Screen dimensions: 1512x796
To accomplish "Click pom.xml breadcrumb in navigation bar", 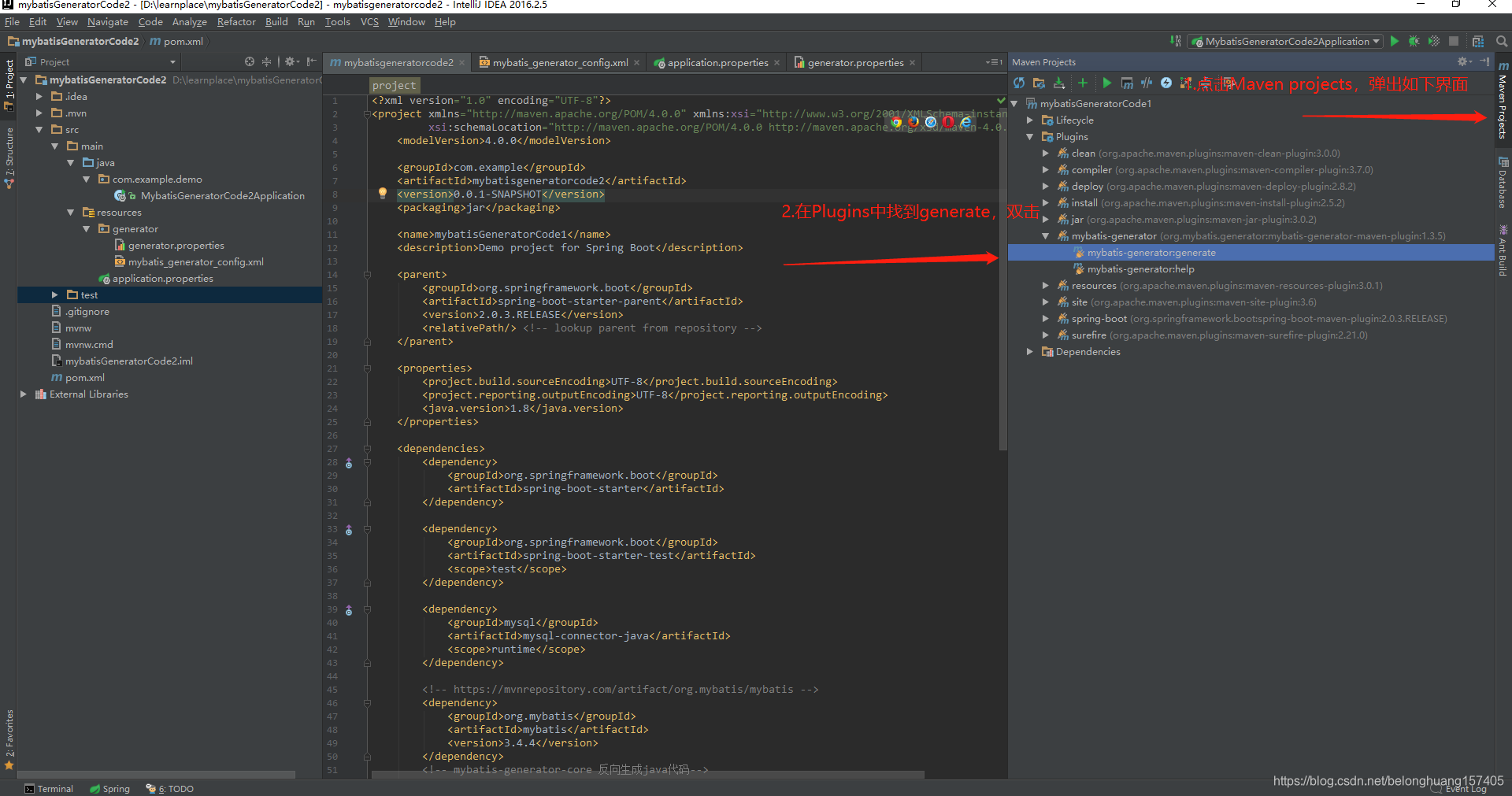I will click(176, 41).
